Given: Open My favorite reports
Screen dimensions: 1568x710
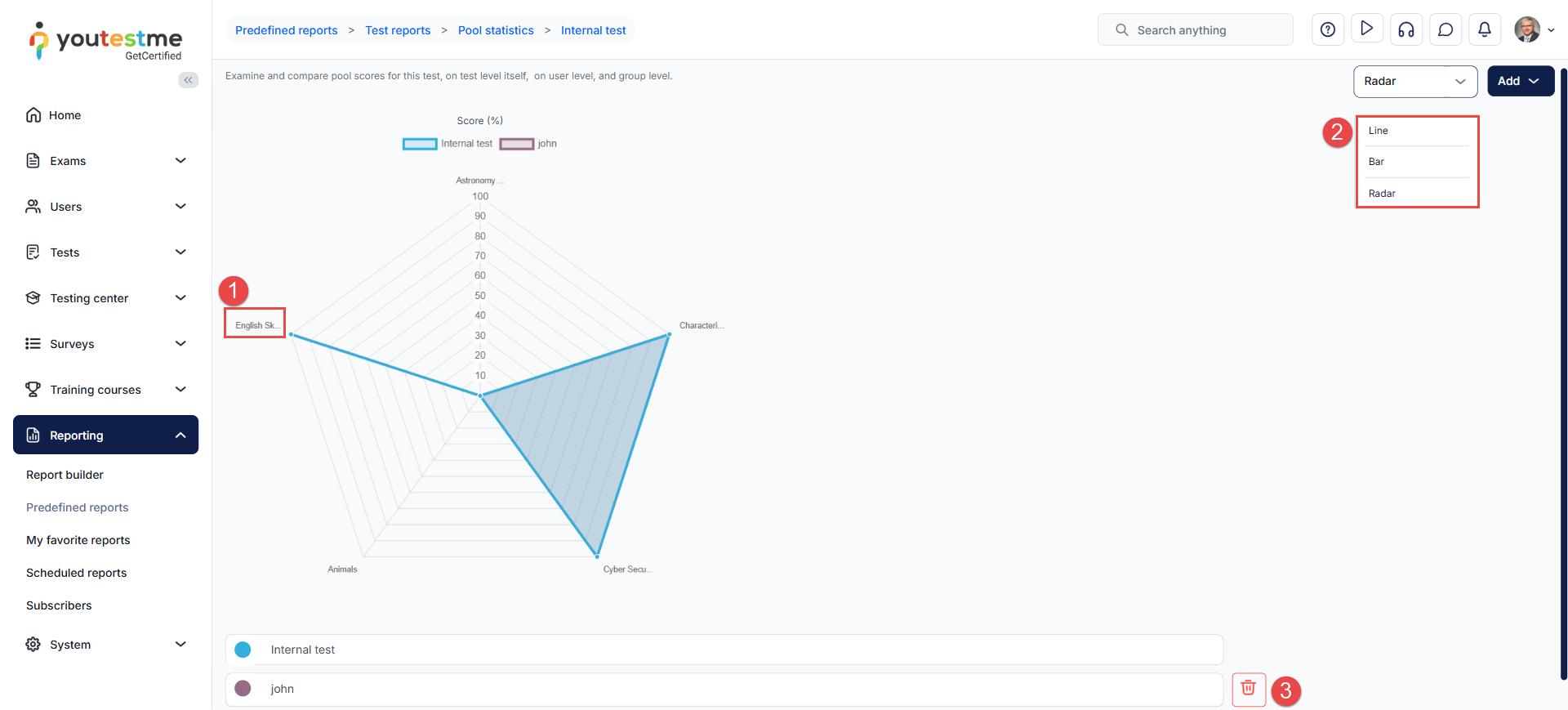Looking at the screenshot, I should click(78, 540).
